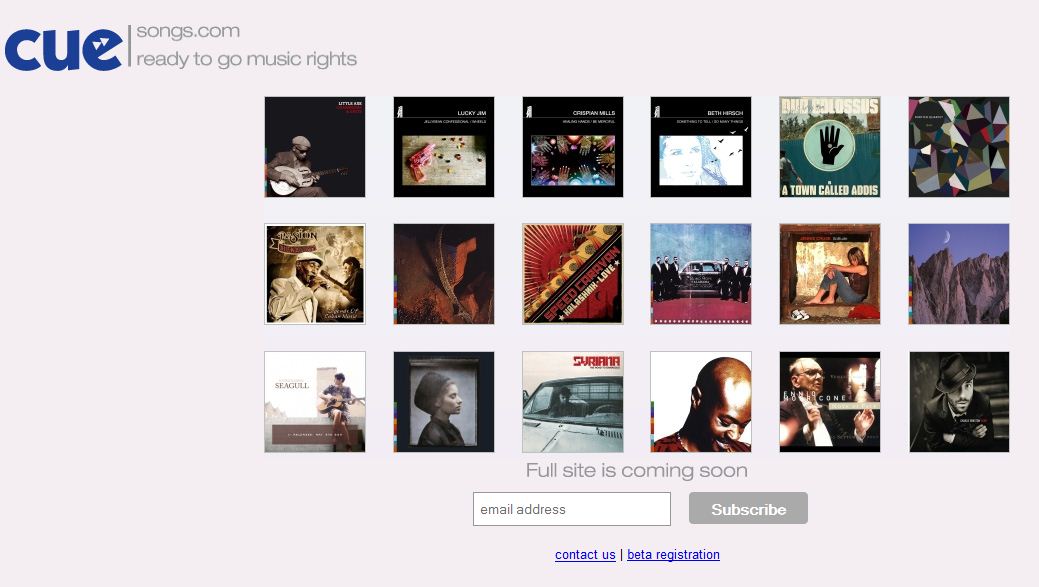Open the contact us link
Image resolution: width=1039 pixels, height=587 pixels.
coord(585,555)
